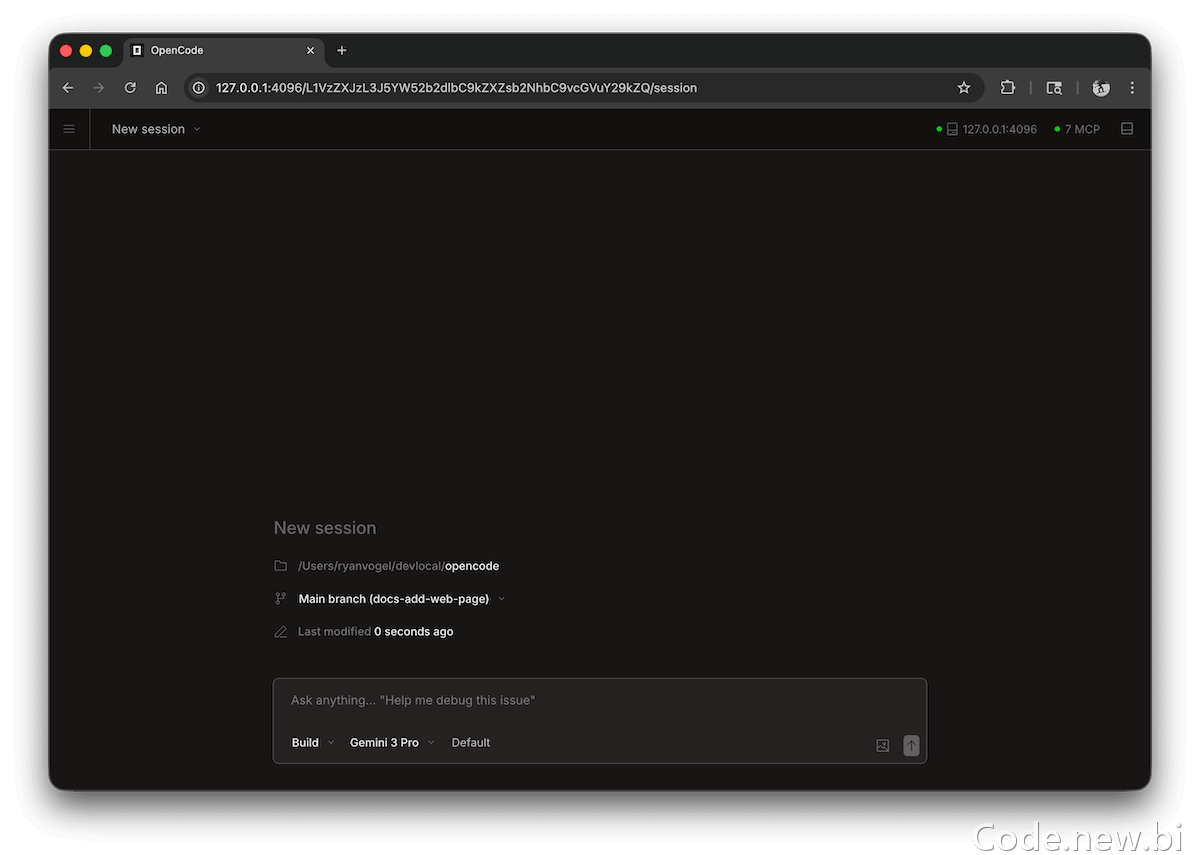Open the browser extensions menu
Image resolution: width=1200 pixels, height=855 pixels.
coord(1008,88)
